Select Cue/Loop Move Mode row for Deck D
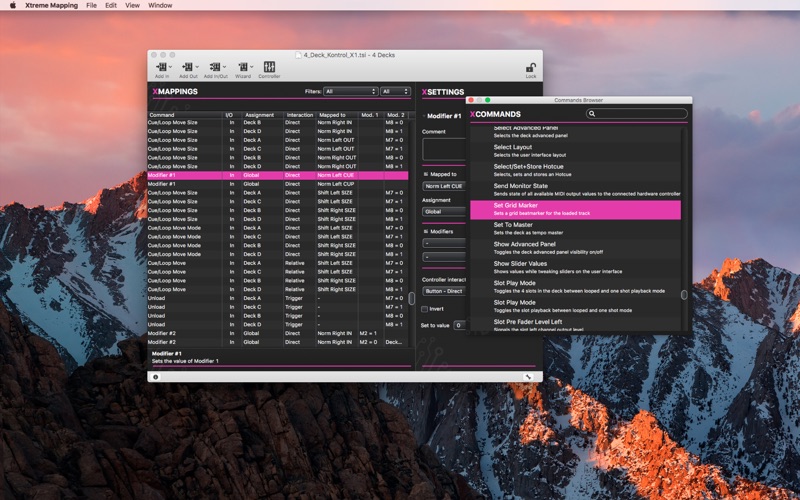This screenshot has width=800, height=500. coord(278,254)
